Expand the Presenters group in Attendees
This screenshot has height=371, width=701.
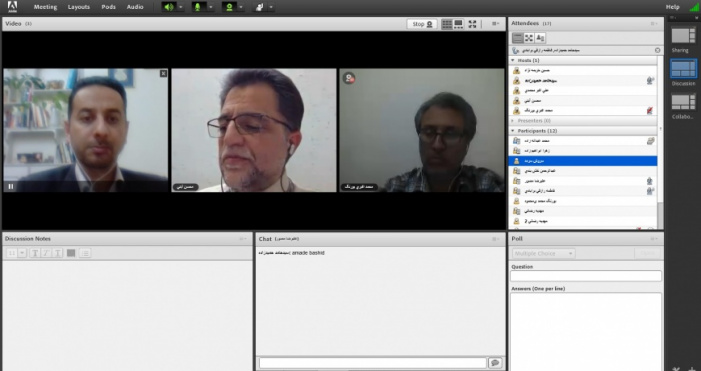pyautogui.click(x=513, y=121)
